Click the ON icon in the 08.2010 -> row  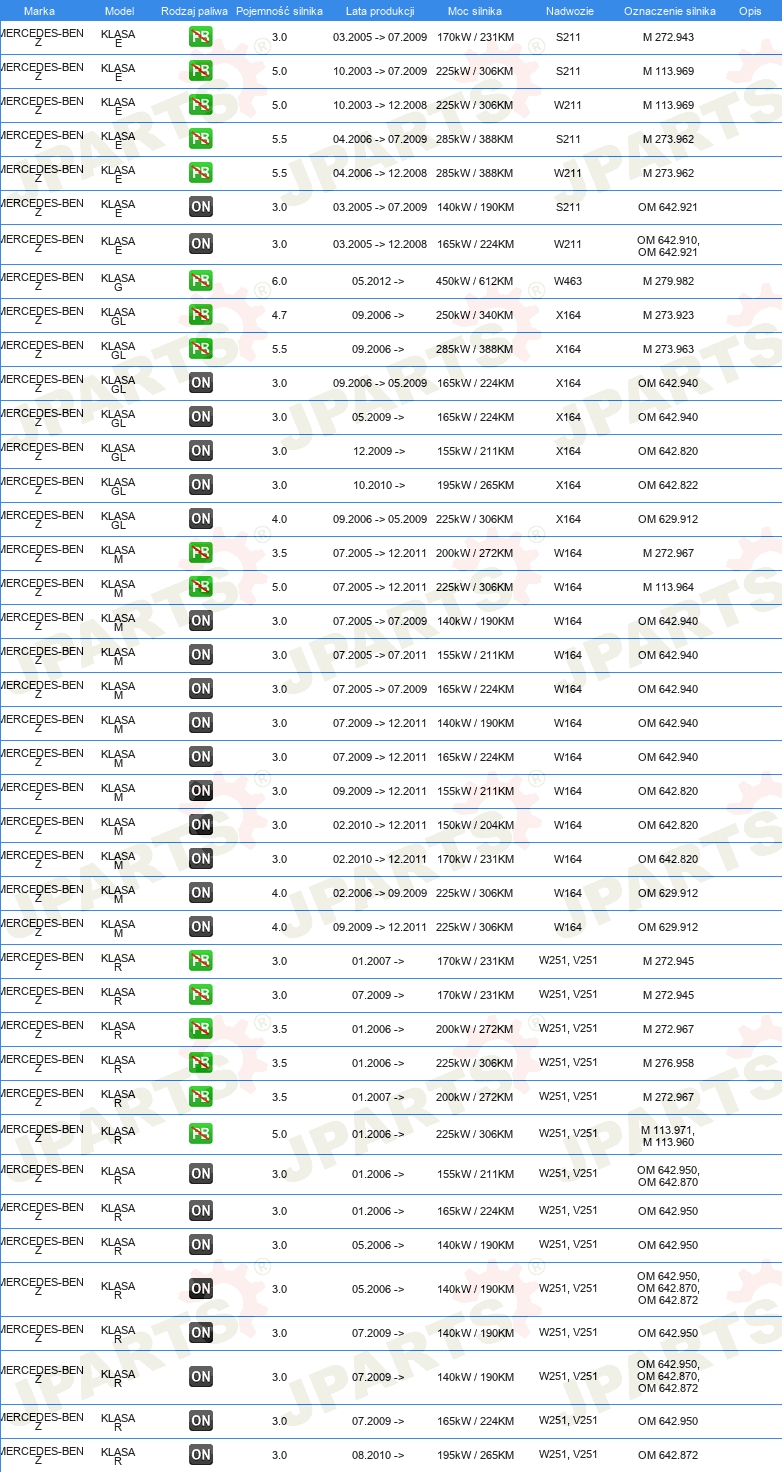[x=201, y=1455]
